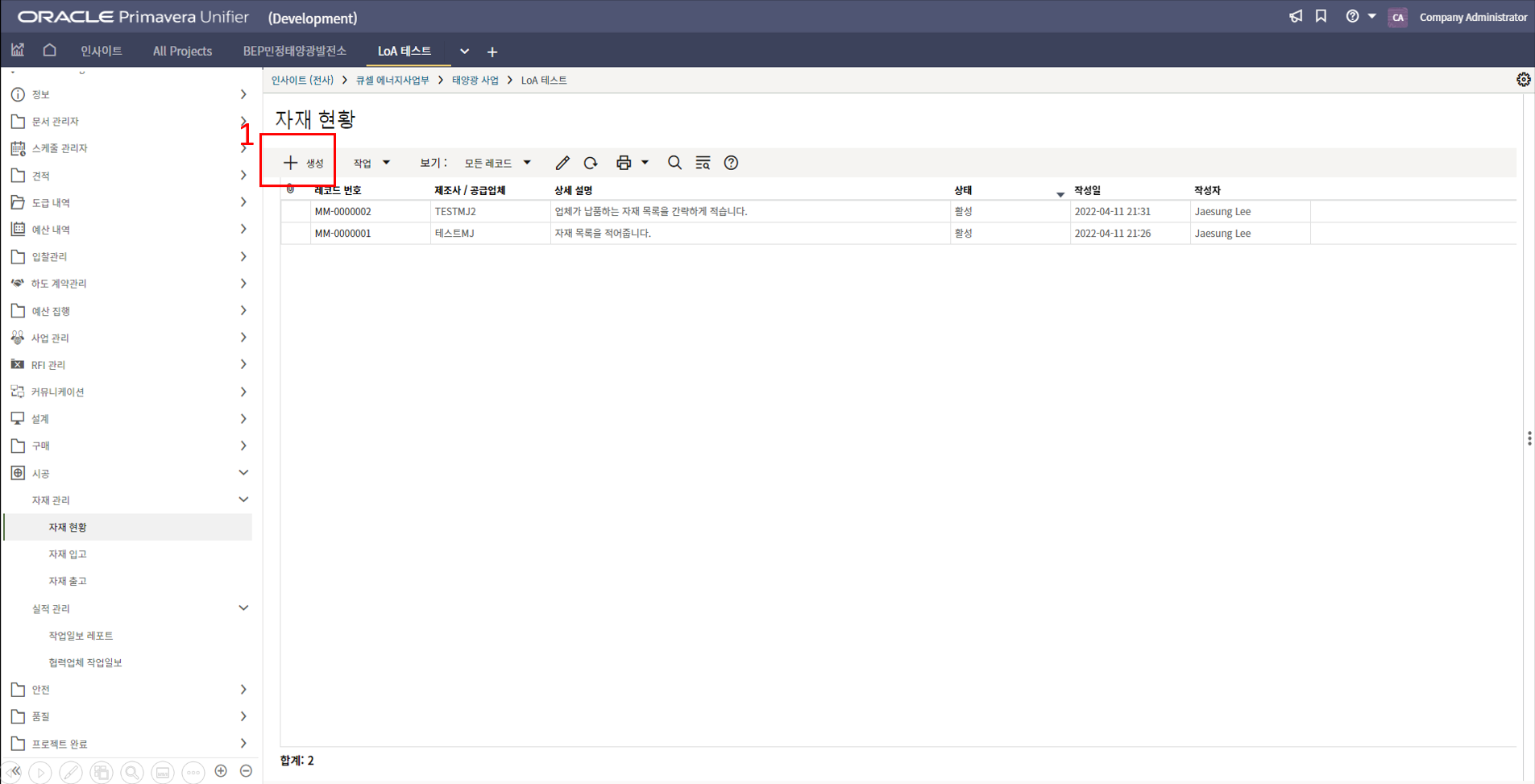Open the find-on-page list icon

click(x=703, y=163)
